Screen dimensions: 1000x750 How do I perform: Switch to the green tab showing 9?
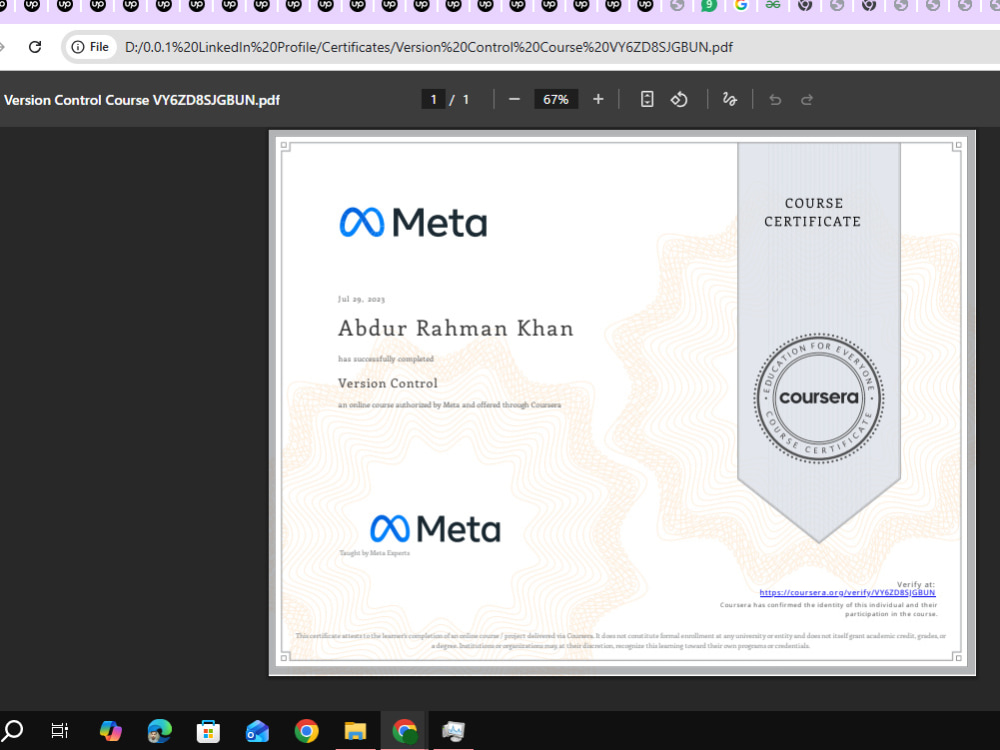point(709,5)
